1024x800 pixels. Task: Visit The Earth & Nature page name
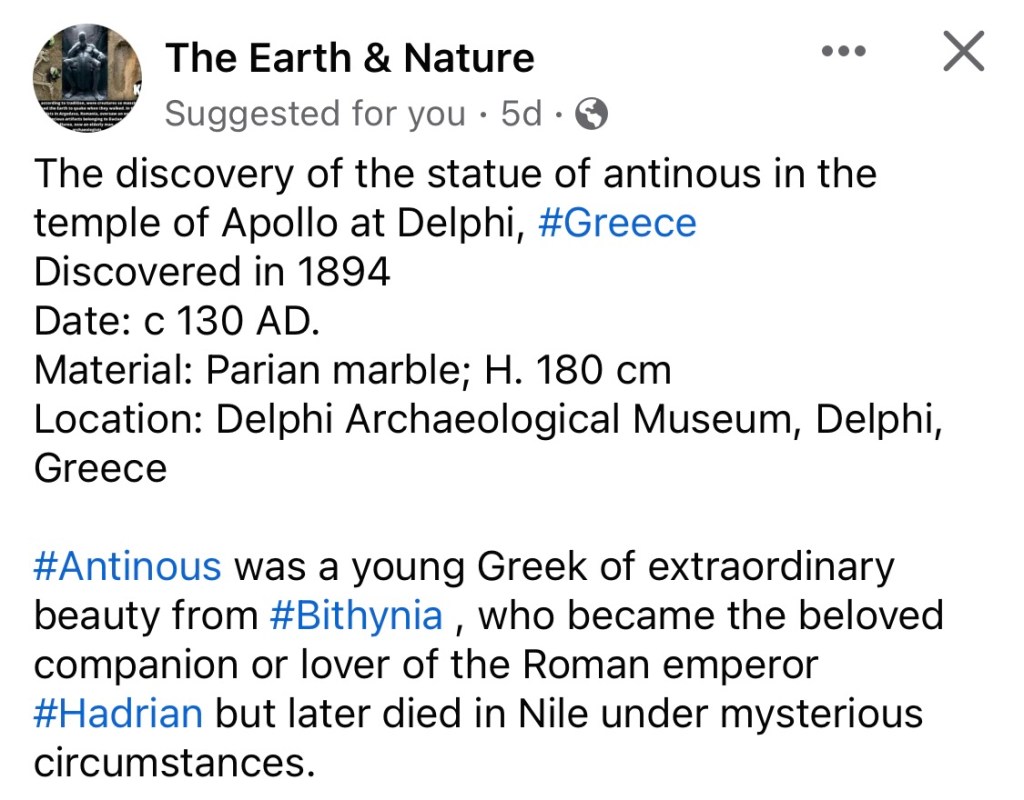coord(350,58)
